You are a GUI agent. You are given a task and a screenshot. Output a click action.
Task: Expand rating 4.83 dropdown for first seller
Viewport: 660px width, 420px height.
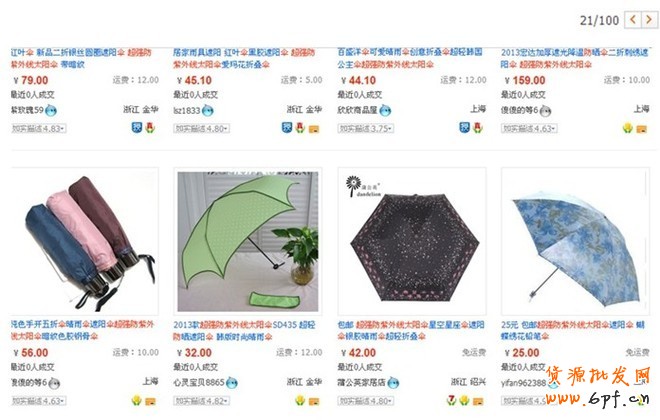39,128
